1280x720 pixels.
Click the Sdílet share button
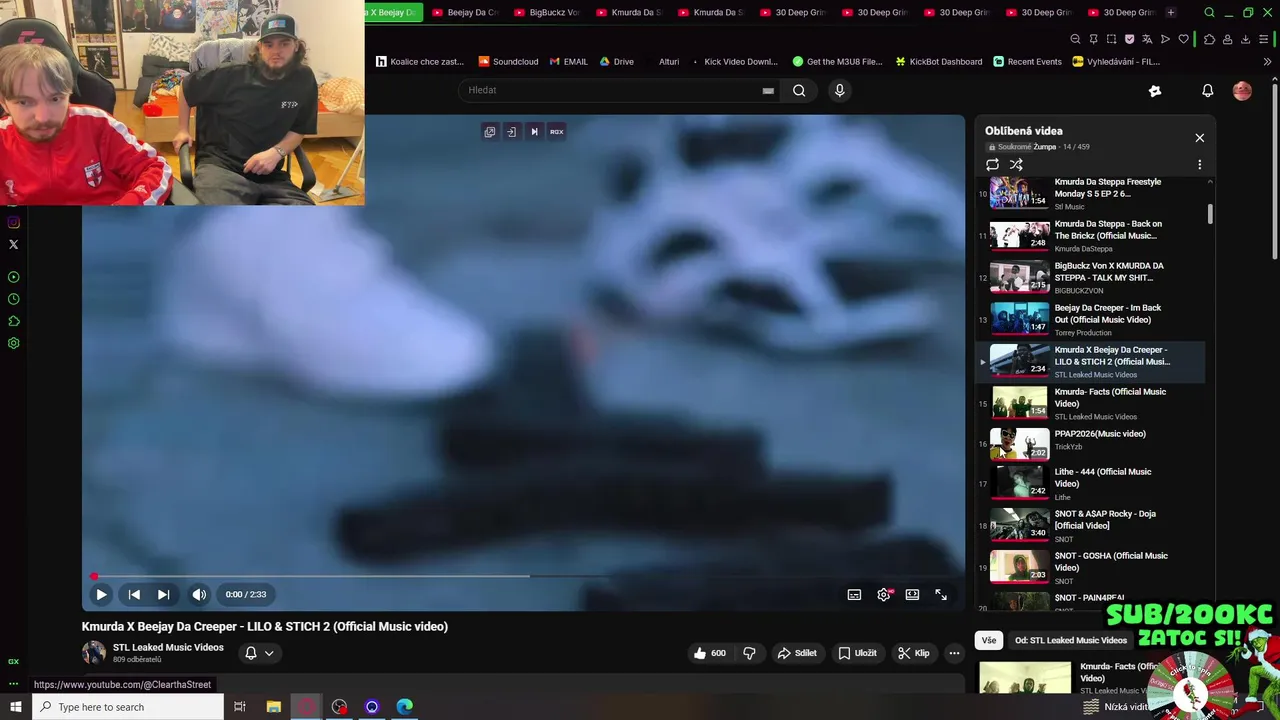(x=797, y=653)
